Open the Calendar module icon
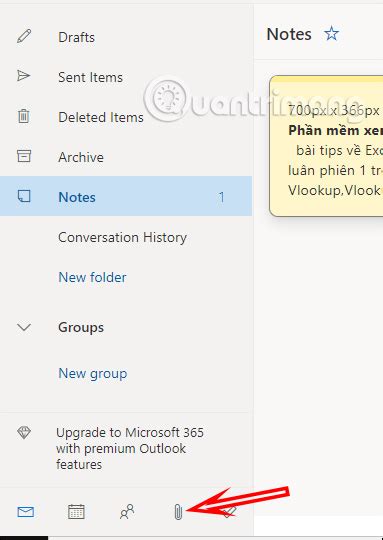This screenshot has height=540, width=383. 76,512
